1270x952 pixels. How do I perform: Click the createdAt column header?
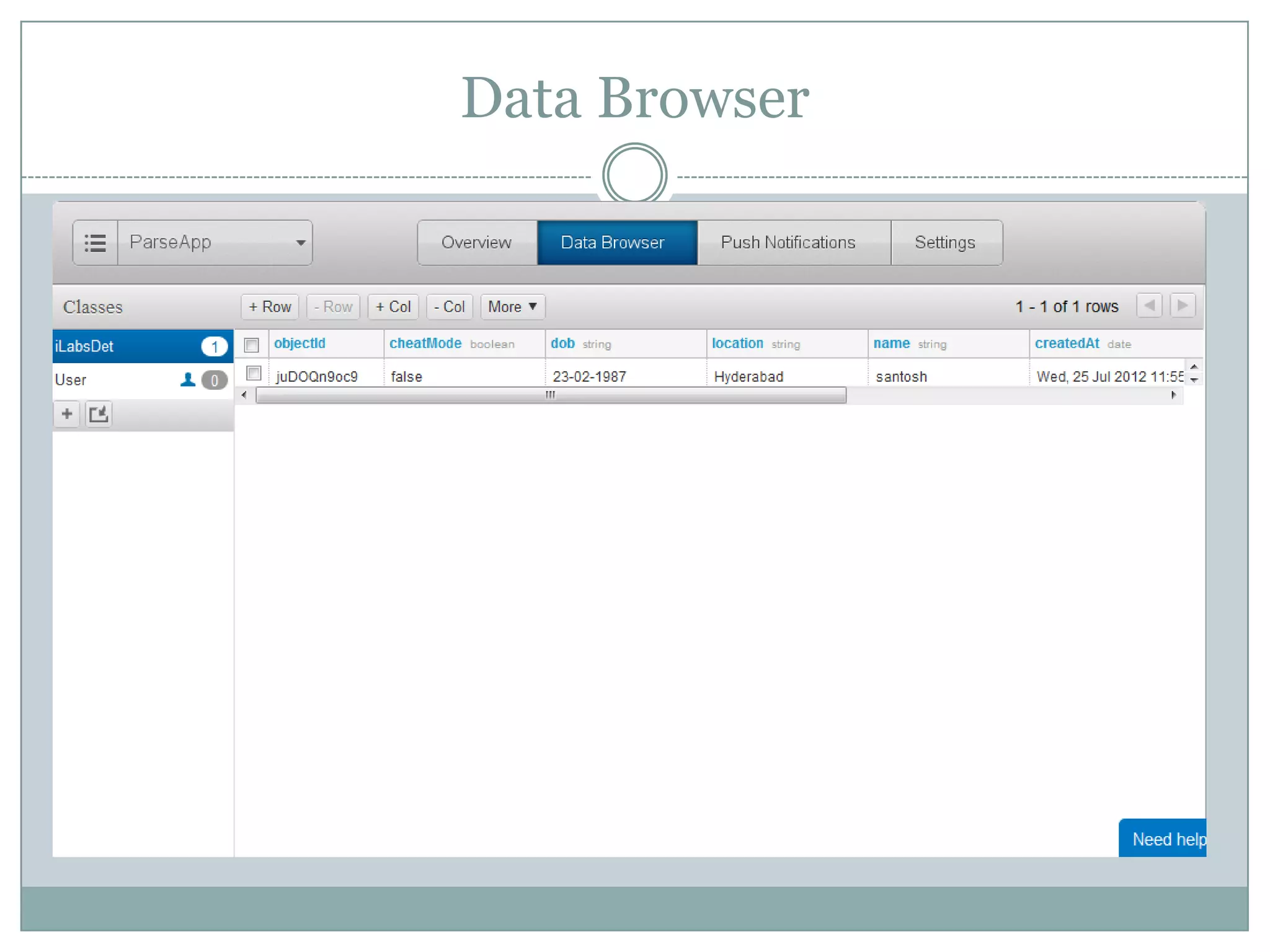1116,343
